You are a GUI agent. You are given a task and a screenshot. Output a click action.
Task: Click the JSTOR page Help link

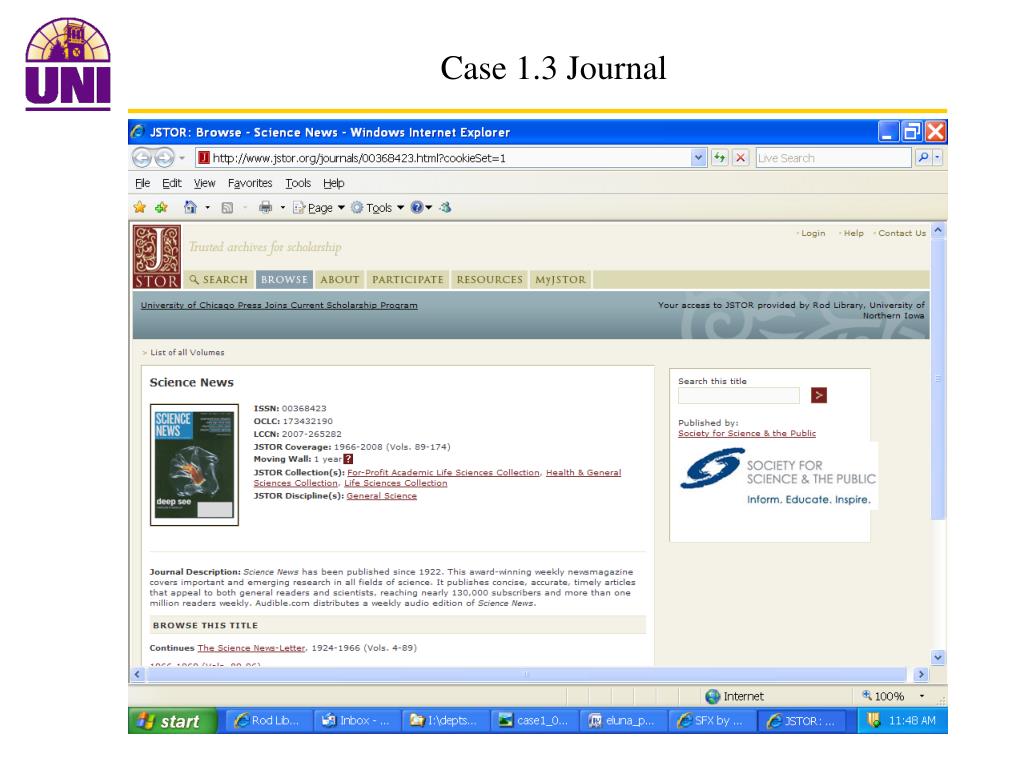coord(854,233)
